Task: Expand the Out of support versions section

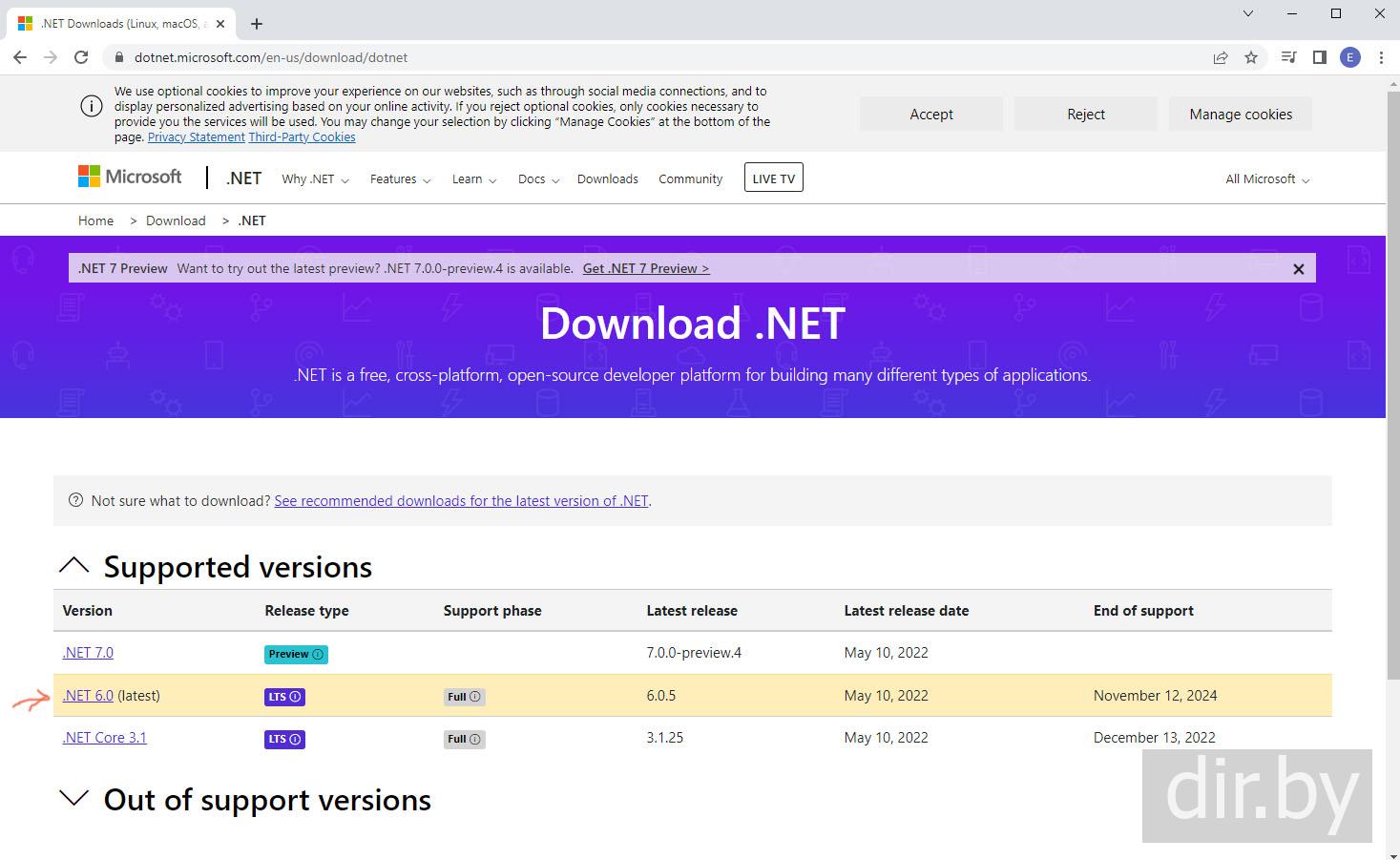Action: click(x=73, y=799)
